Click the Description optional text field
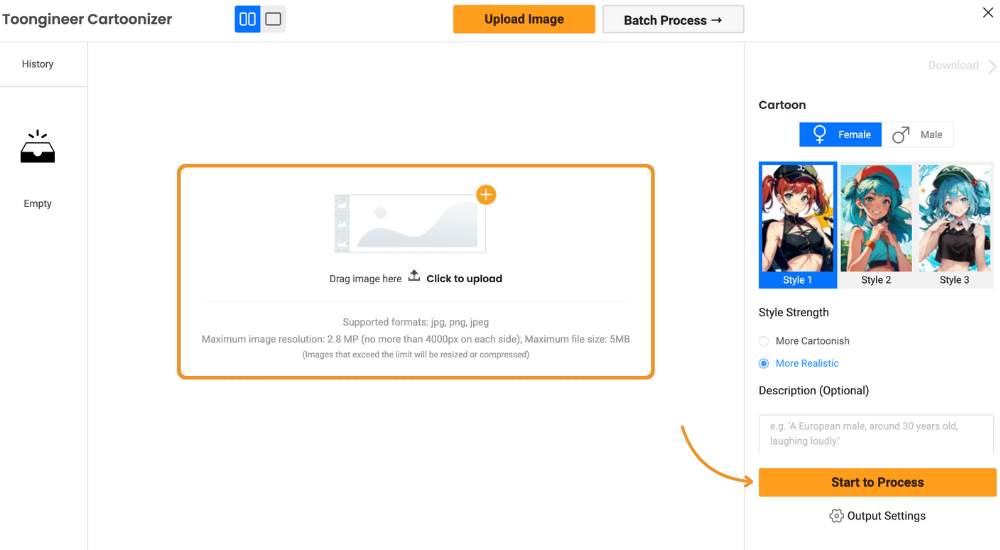 [x=876, y=434]
